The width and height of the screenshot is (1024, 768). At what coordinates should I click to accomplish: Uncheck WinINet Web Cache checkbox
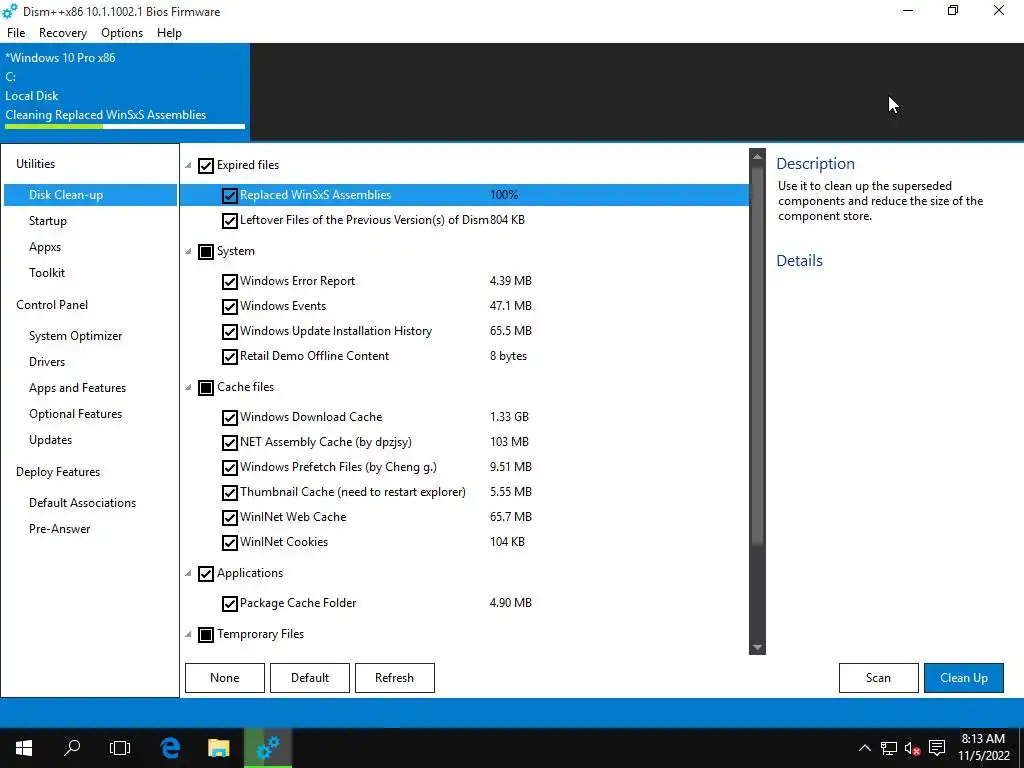pyautogui.click(x=229, y=518)
